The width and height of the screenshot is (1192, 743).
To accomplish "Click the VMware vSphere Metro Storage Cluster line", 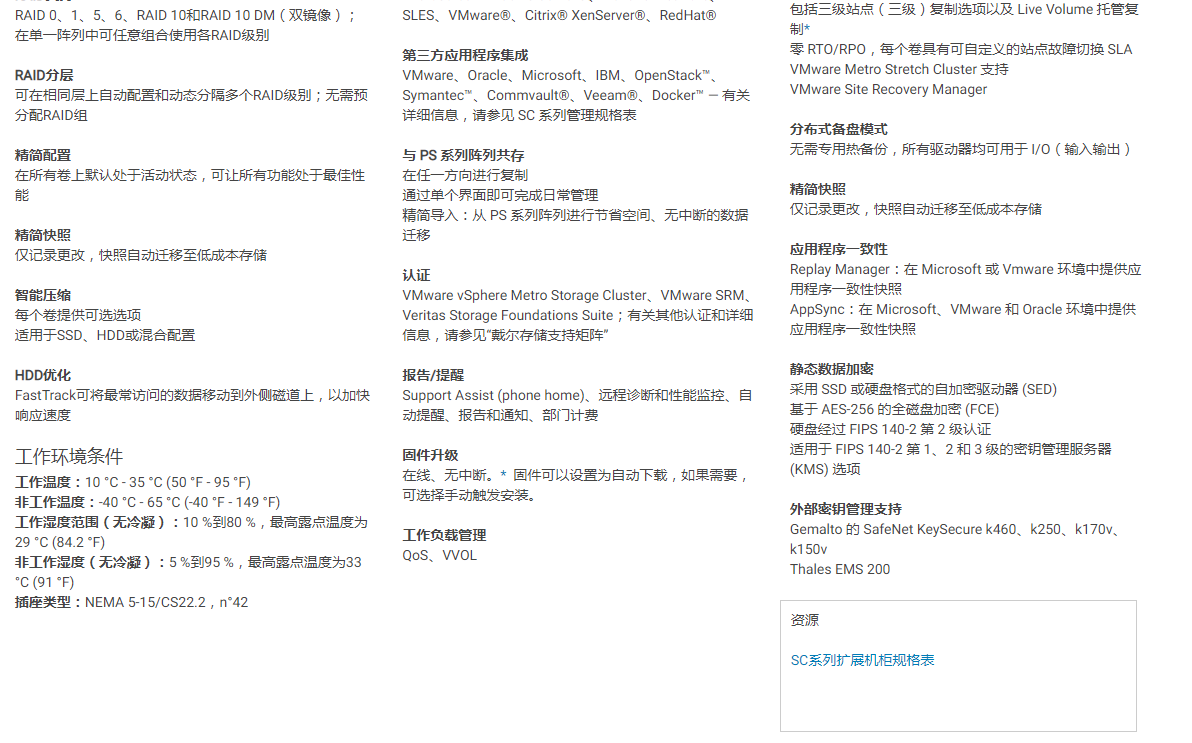I will point(578,315).
